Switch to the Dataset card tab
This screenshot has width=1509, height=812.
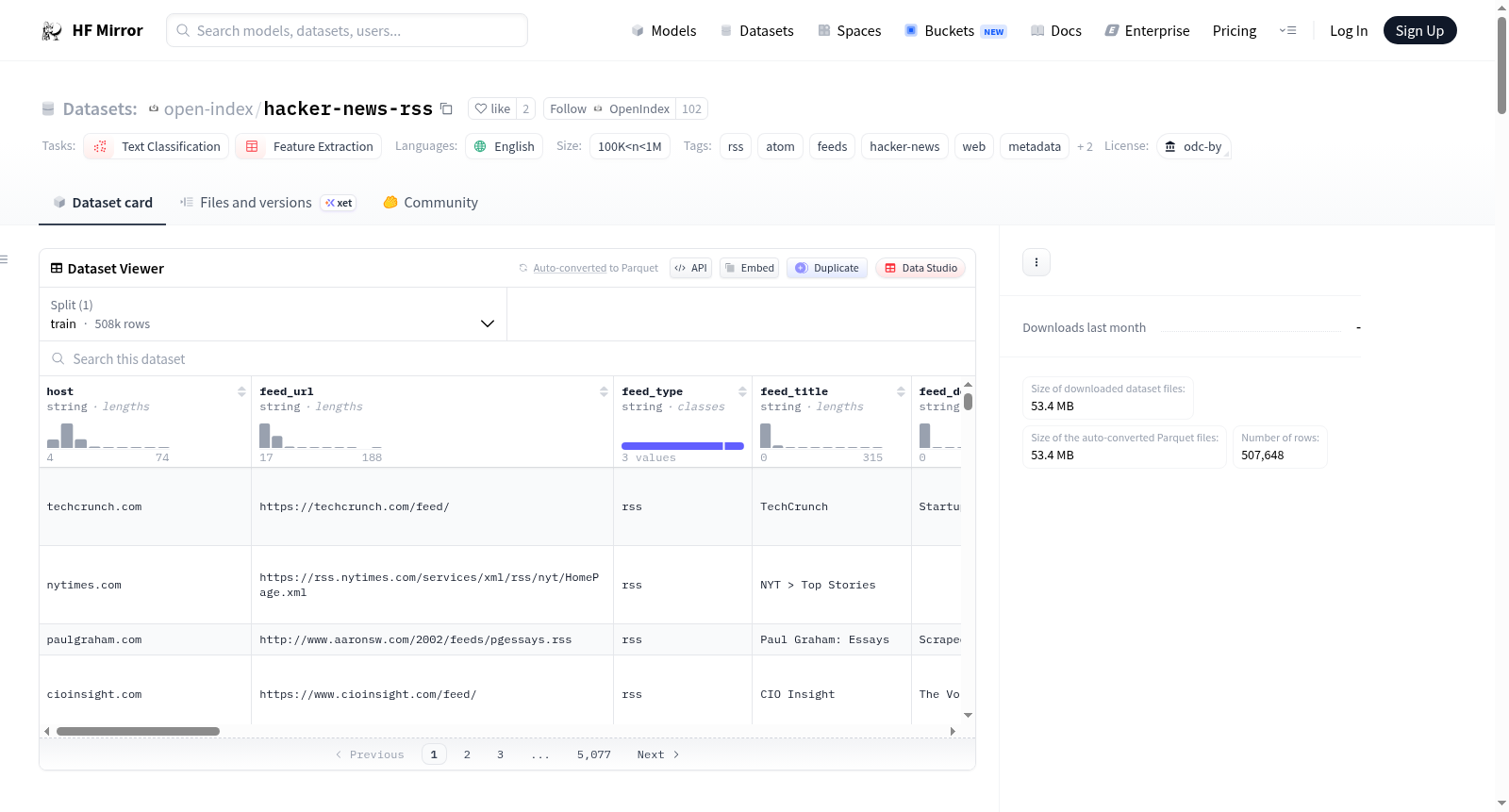103,203
